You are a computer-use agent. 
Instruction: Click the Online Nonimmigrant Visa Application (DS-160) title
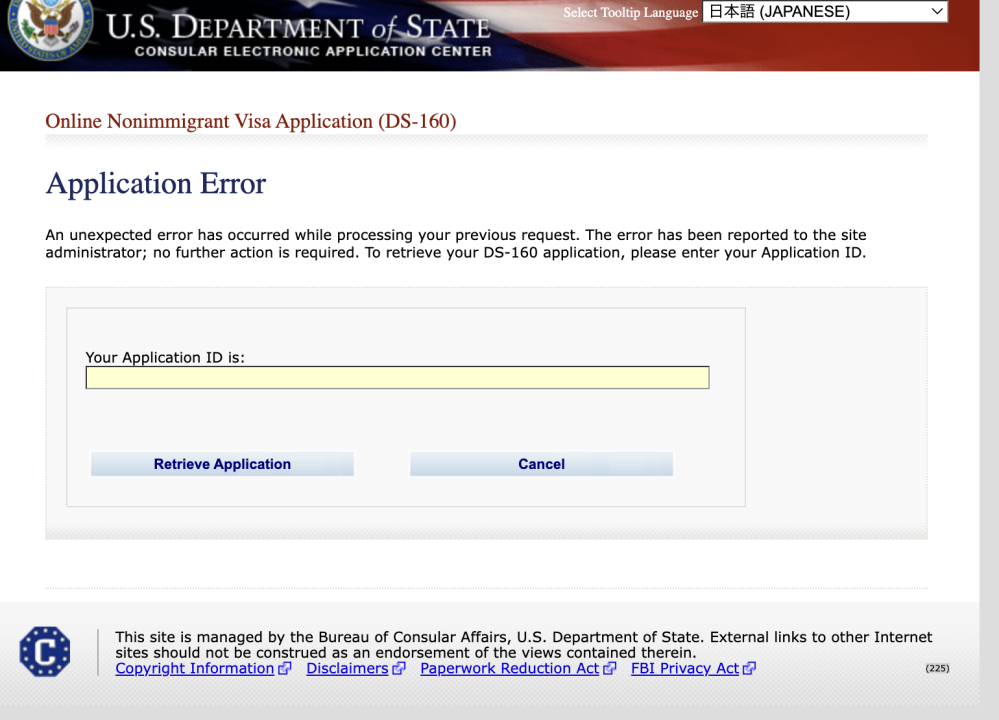click(251, 121)
